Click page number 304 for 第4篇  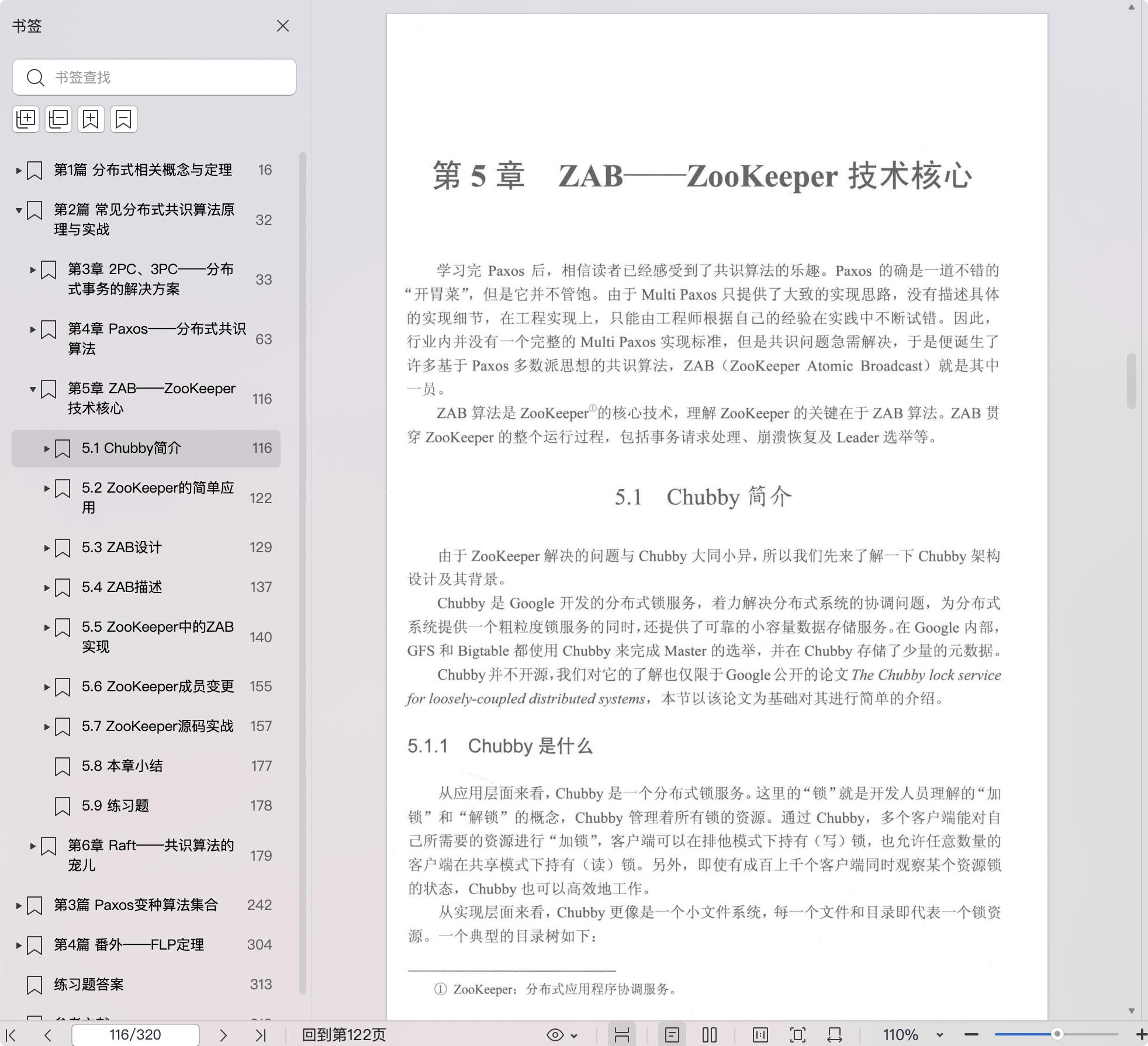[x=260, y=945]
